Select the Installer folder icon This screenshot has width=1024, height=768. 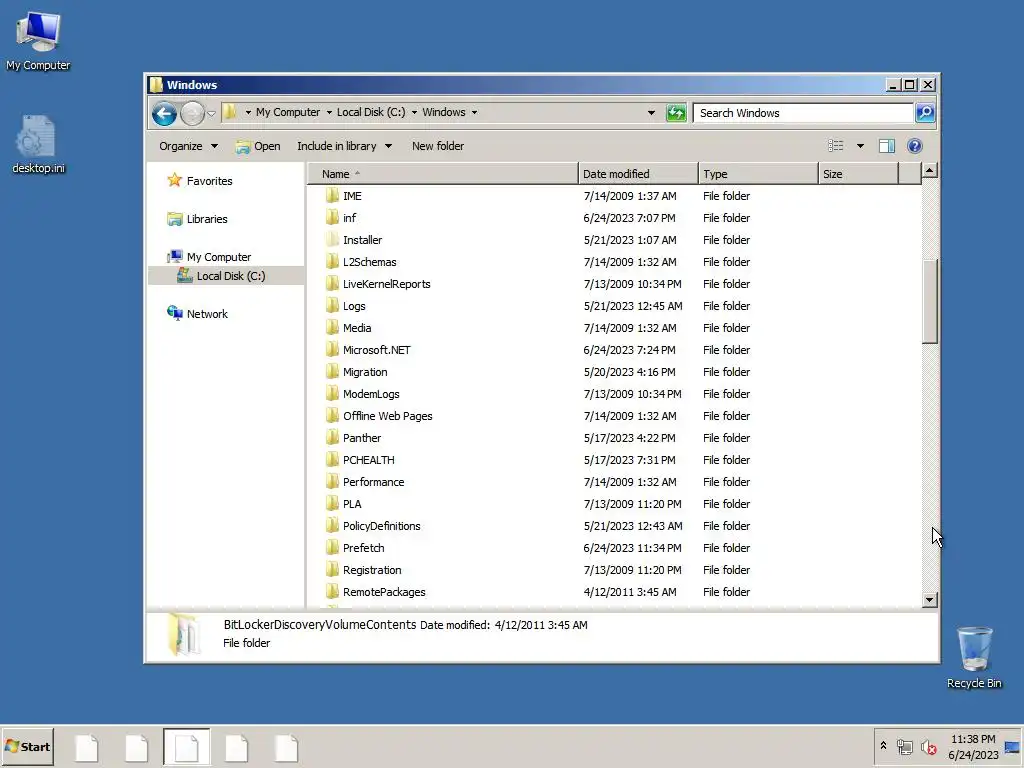[x=332, y=240]
